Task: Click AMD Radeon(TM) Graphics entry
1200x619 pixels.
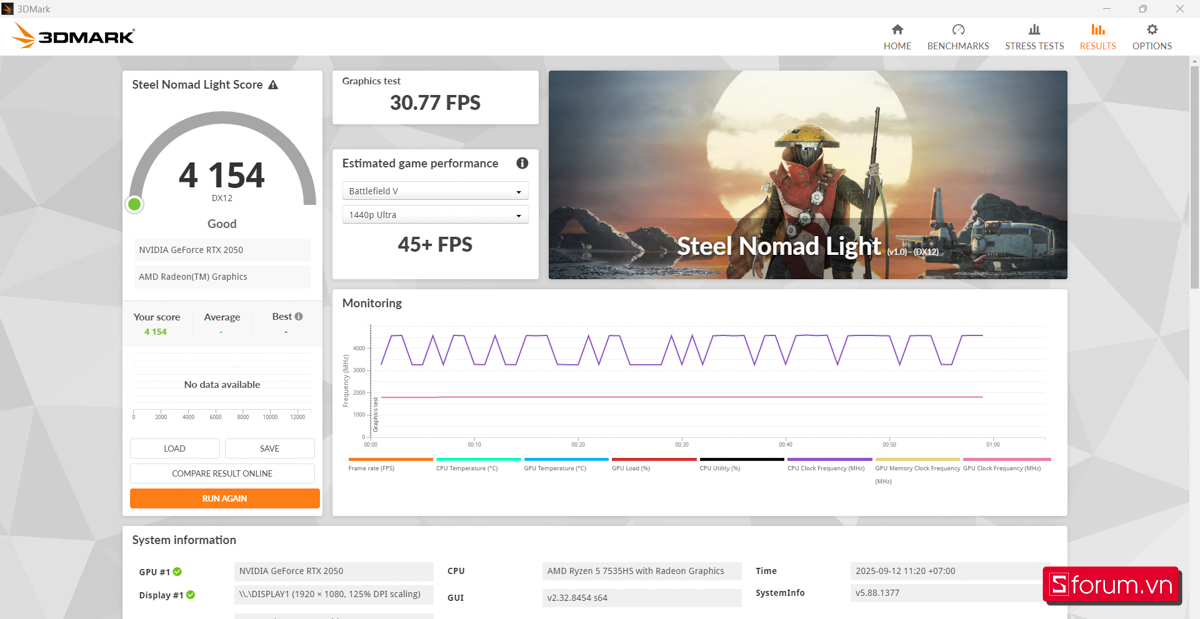Action: pos(222,277)
